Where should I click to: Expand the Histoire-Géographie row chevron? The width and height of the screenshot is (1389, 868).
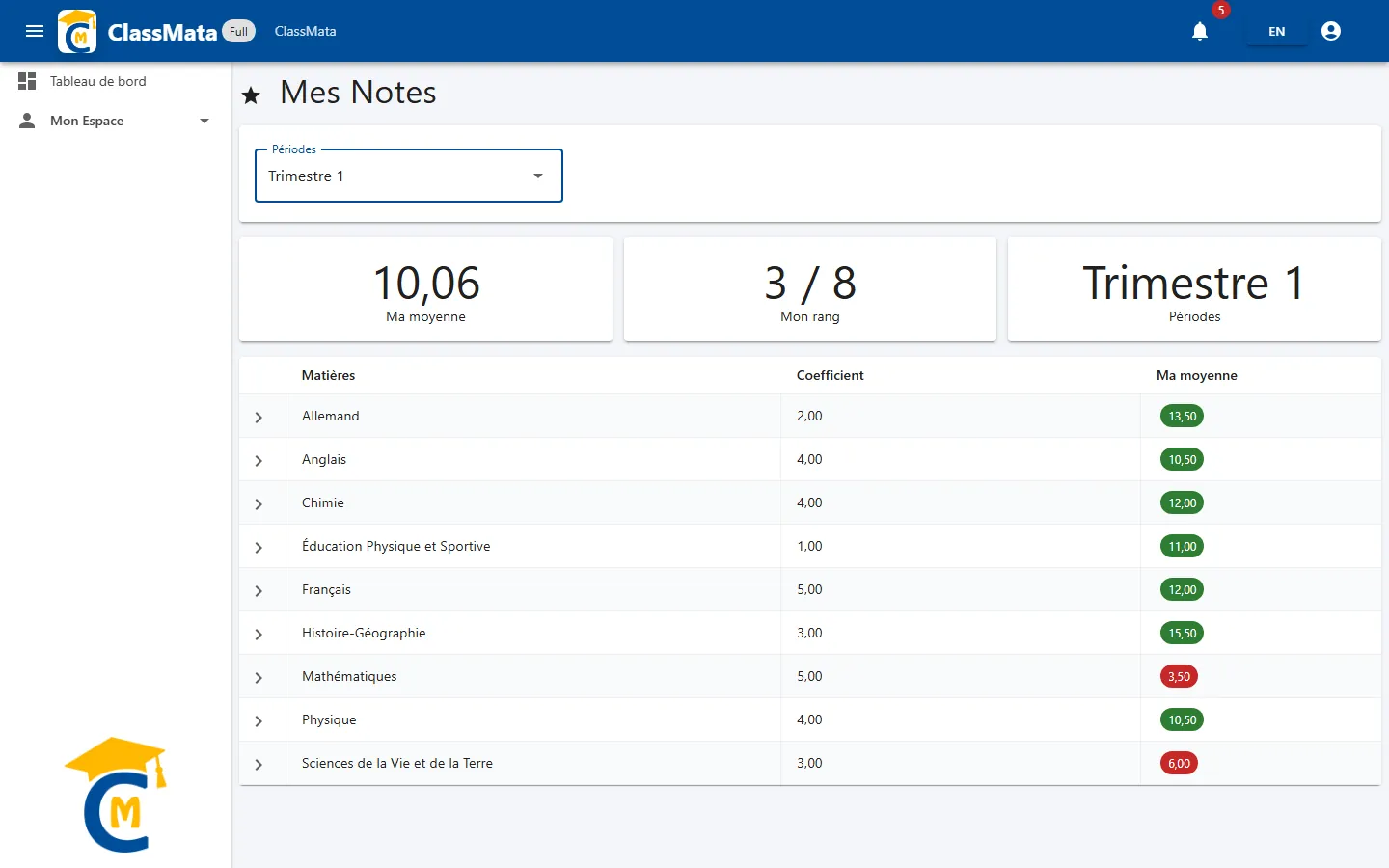click(x=259, y=634)
